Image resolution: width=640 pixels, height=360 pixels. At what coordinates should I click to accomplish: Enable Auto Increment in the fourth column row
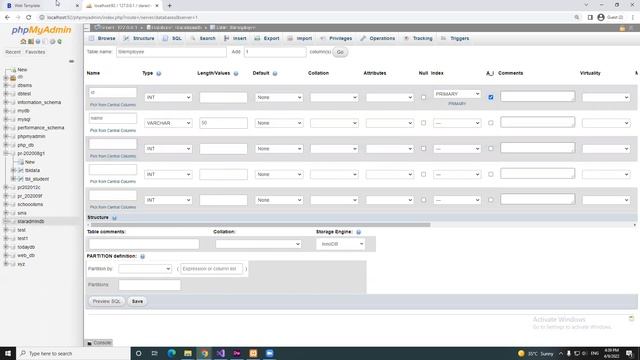491,174
